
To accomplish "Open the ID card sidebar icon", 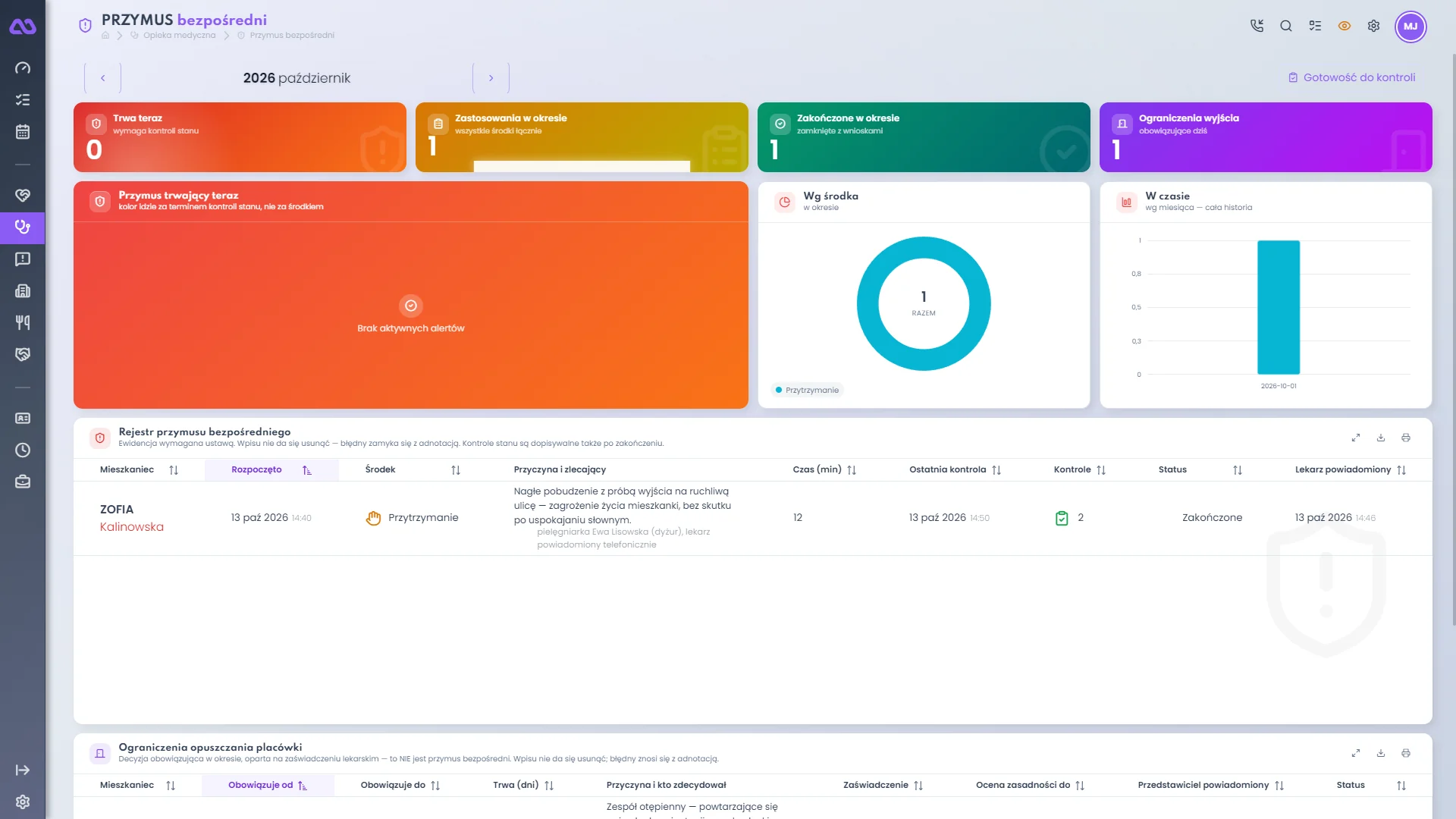I will (23, 419).
